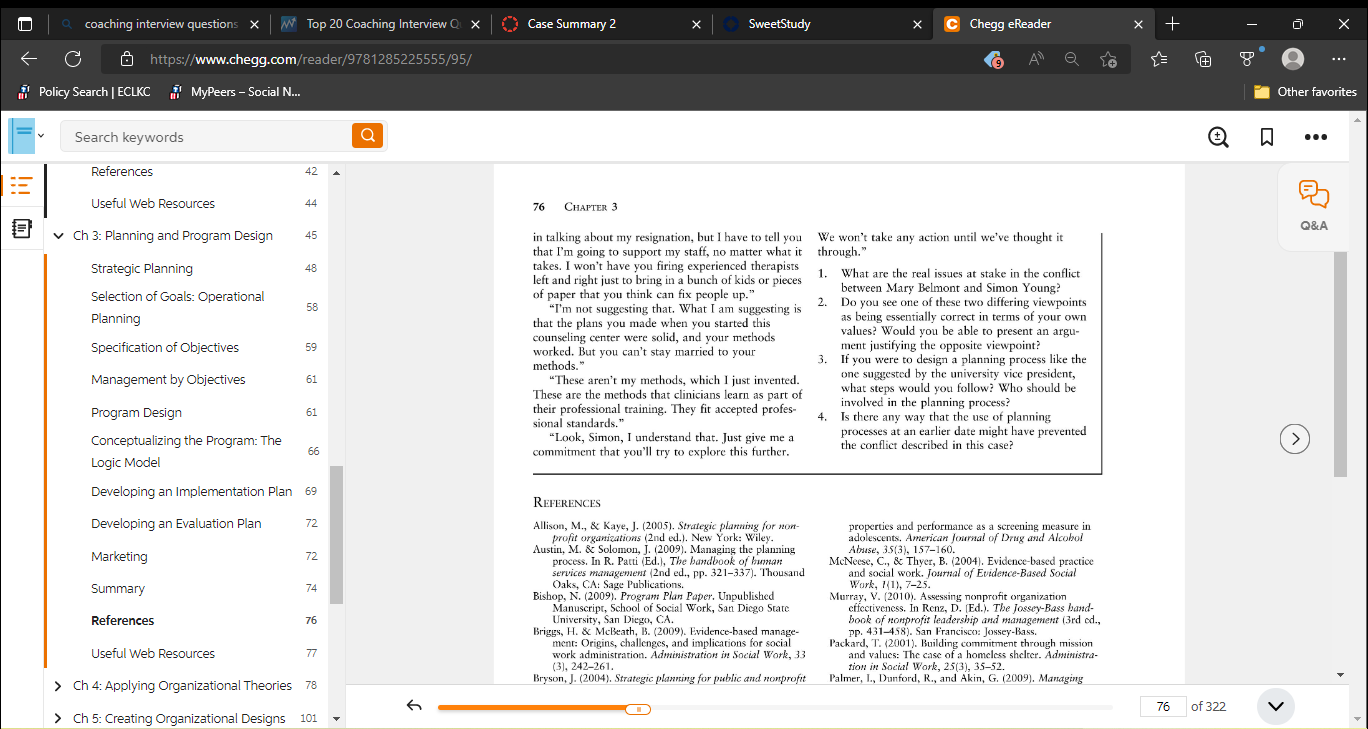Expand Ch 5: Creating Organizational Designs

click(59, 718)
